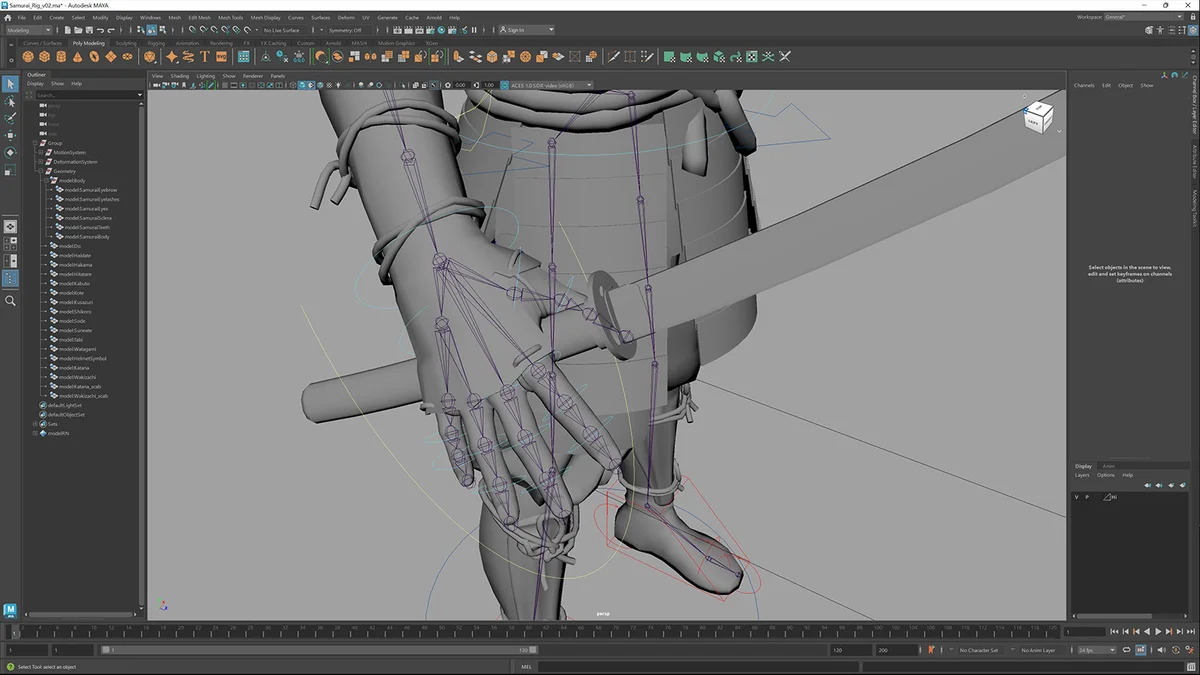Viewport: 1200px width, 675px height.
Task: Switch to the Rigging shelf tab
Action: click(156, 44)
